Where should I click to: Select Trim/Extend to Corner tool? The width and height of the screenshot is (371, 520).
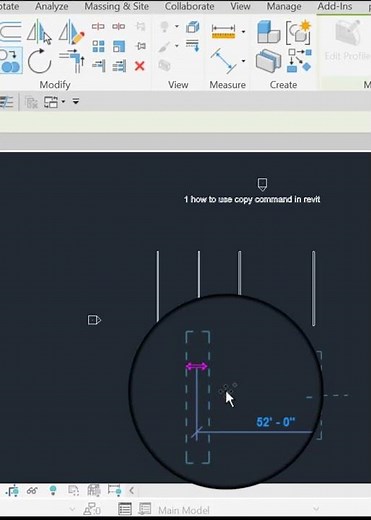coord(71,61)
